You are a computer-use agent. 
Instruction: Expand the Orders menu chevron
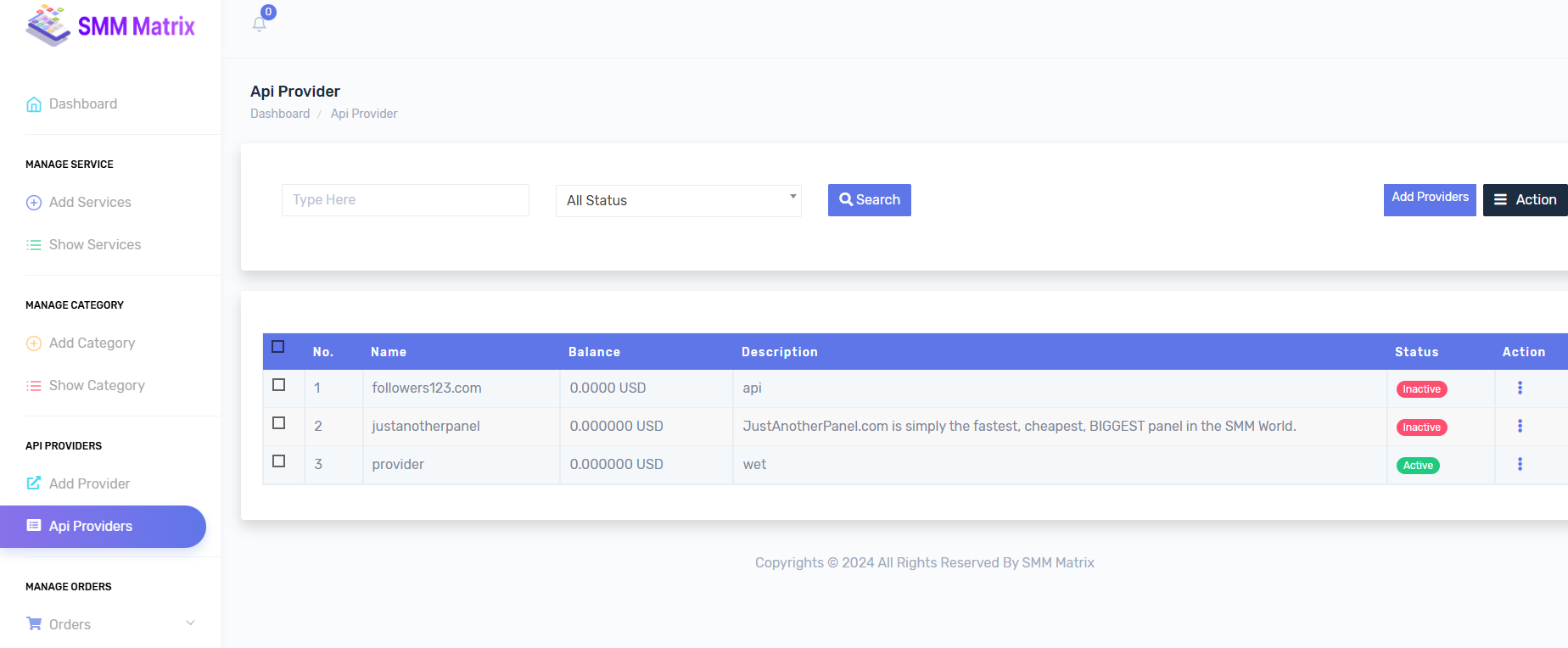(190, 623)
